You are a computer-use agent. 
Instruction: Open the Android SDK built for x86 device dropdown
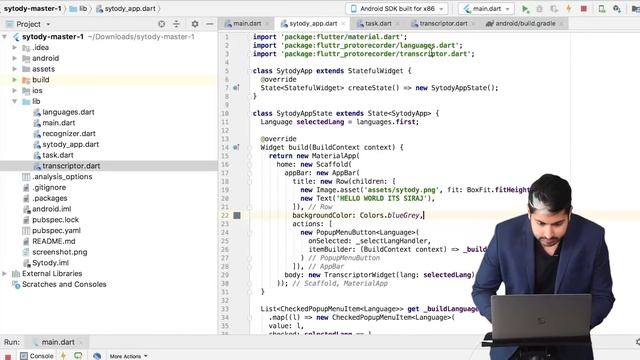(x=397, y=9)
